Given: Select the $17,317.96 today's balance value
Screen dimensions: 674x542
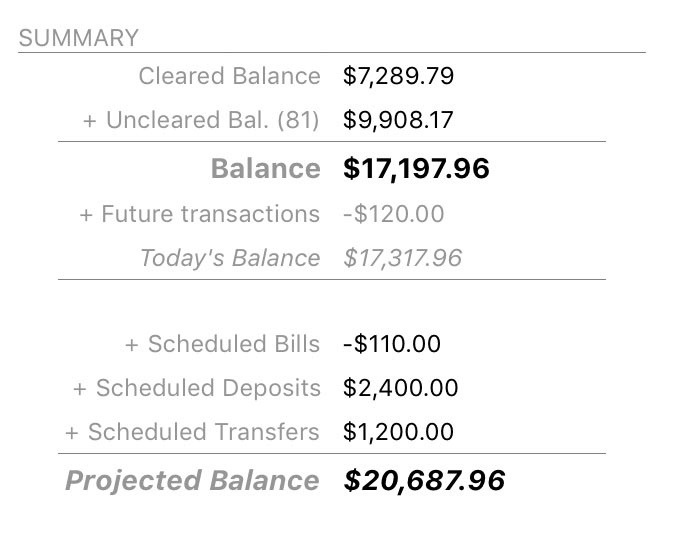Looking at the screenshot, I should click(x=402, y=258).
